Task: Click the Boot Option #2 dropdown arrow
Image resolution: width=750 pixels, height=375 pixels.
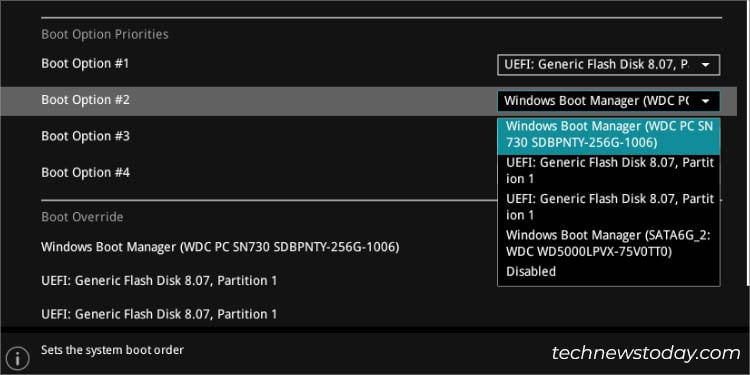Action: pos(706,101)
